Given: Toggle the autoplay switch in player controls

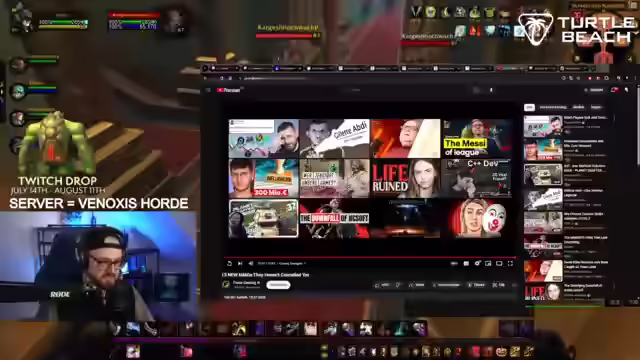Looking at the screenshot, I should click(x=454, y=264).
